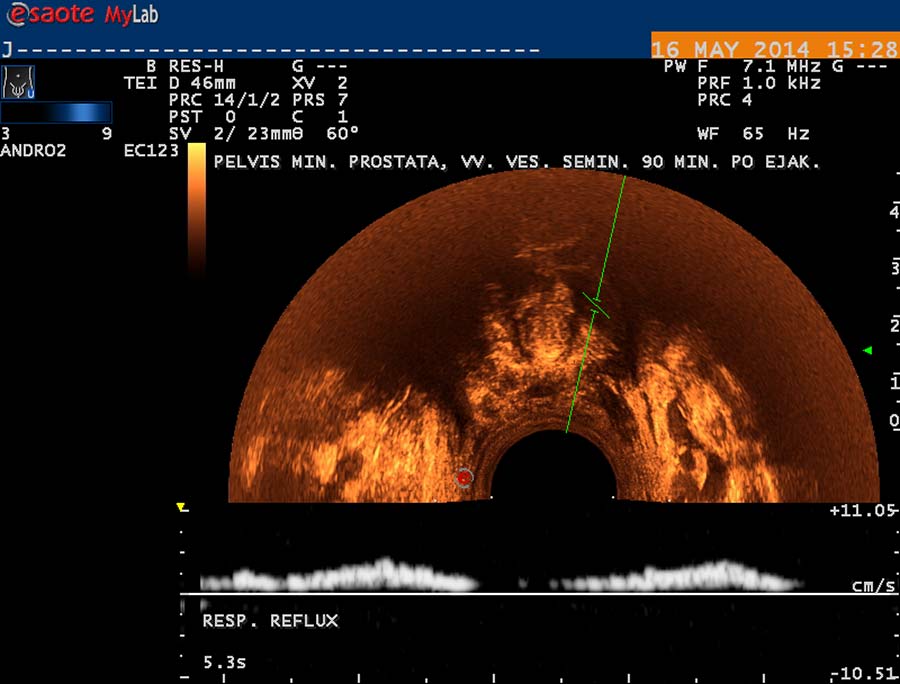Click the red probe orientation marker

463,479
